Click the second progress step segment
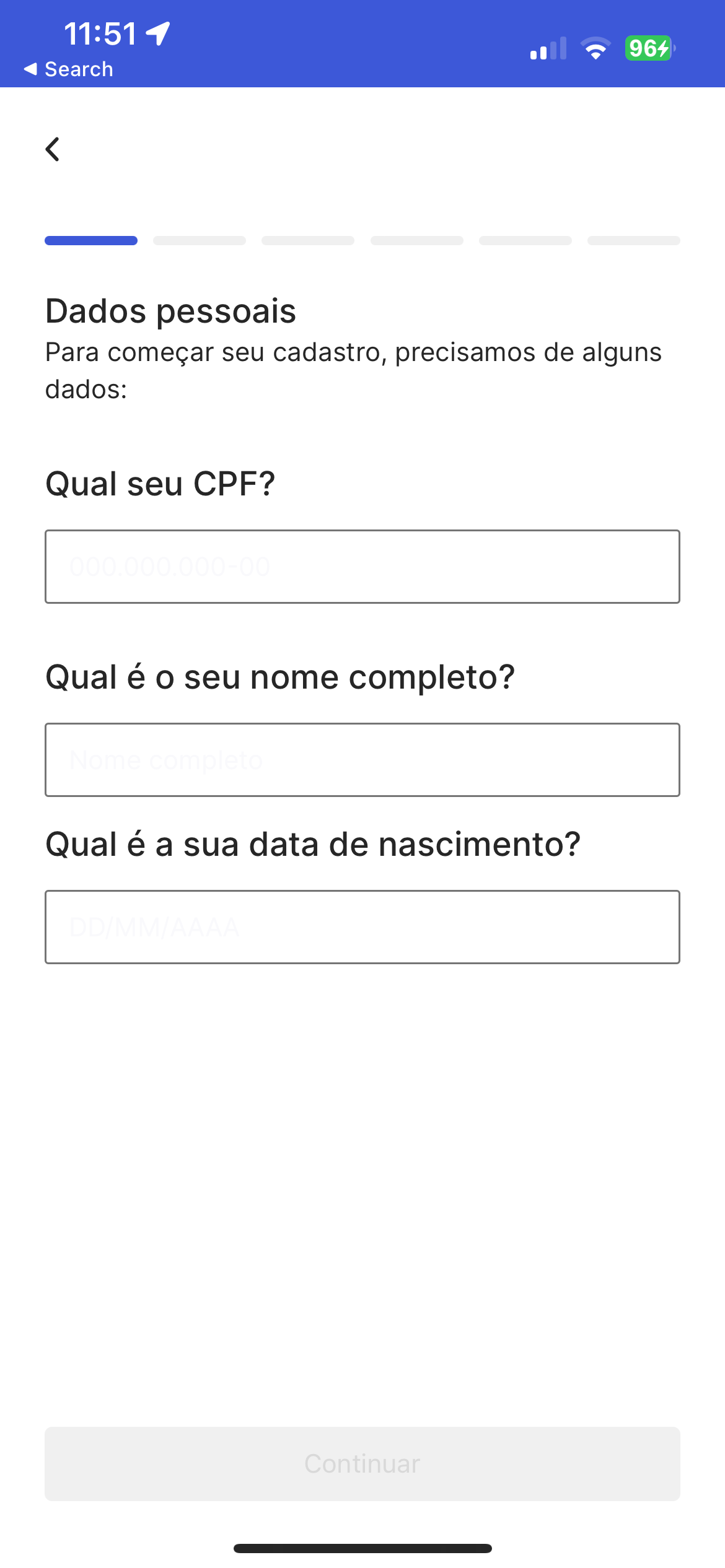 pos(200,240)
